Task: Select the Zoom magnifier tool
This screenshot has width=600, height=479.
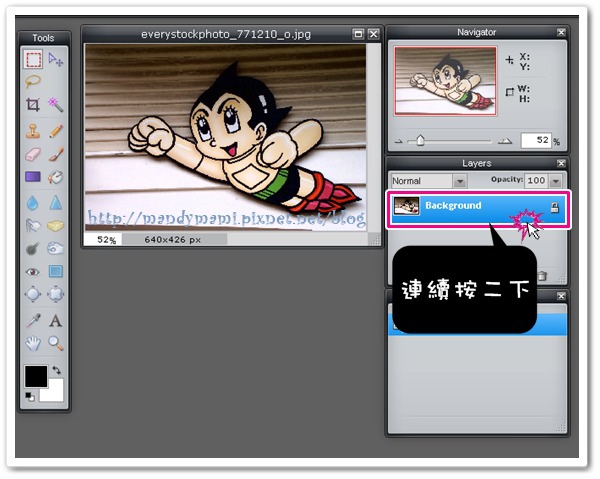Action: point(56,343)
